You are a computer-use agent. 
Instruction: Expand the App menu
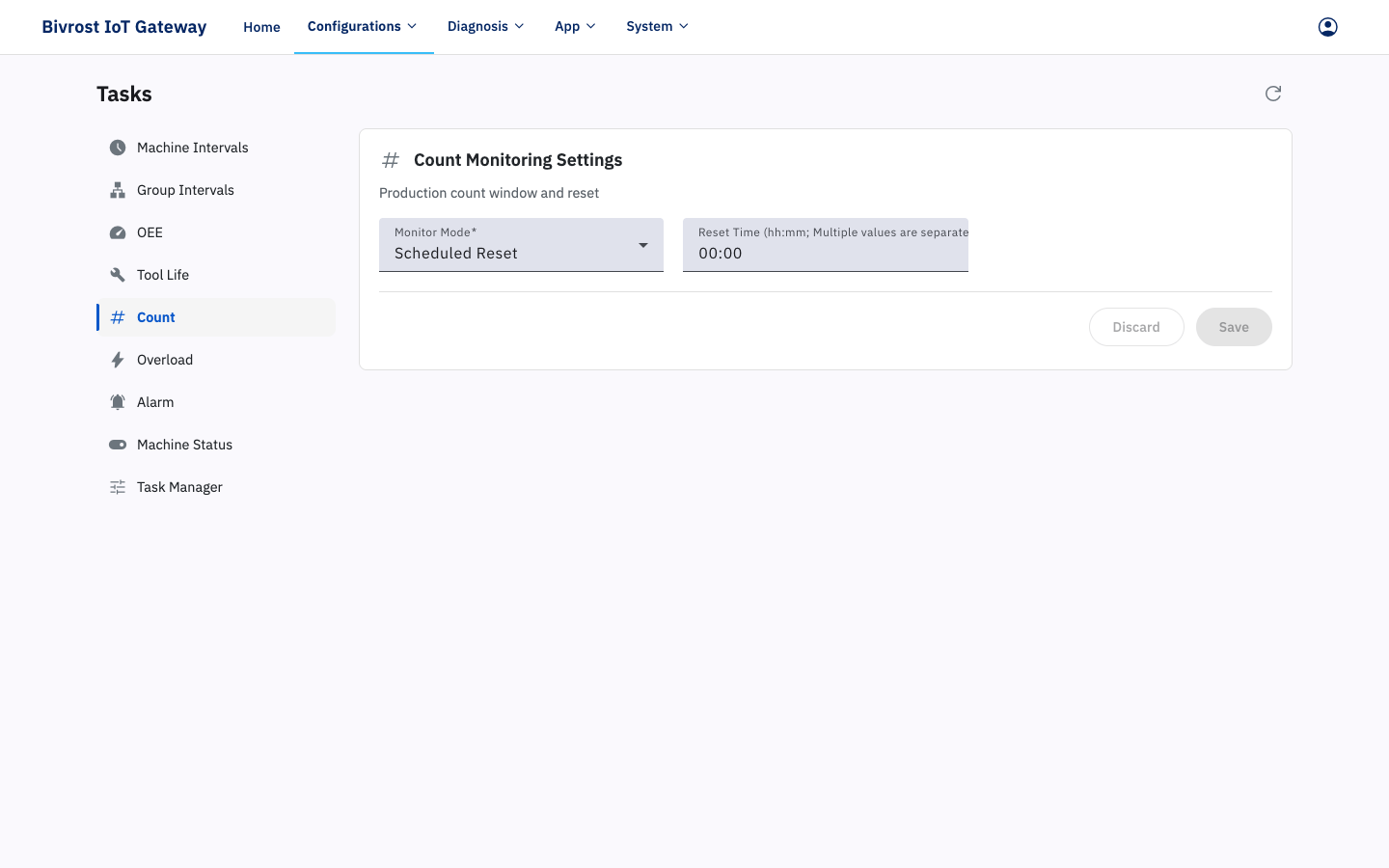pos(576,26)
